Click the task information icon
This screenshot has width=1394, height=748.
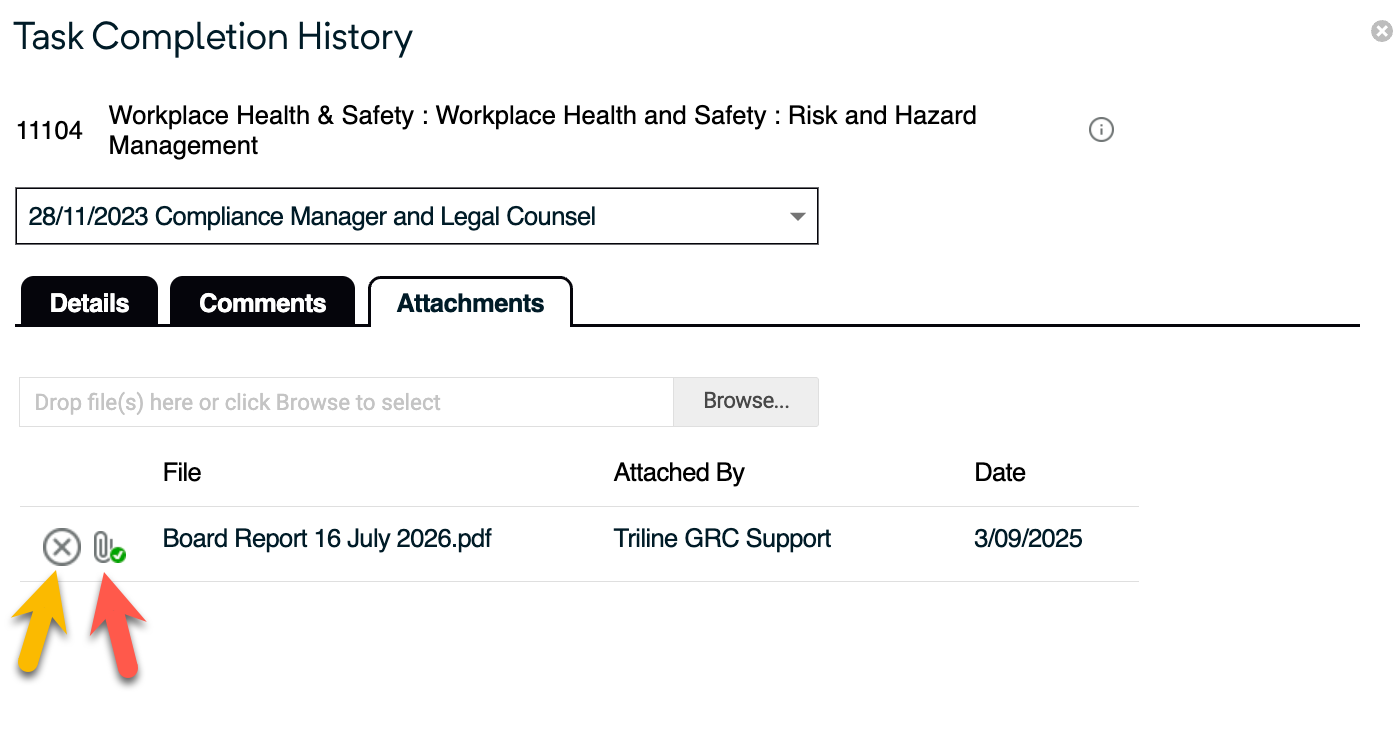coord(1101,130)
